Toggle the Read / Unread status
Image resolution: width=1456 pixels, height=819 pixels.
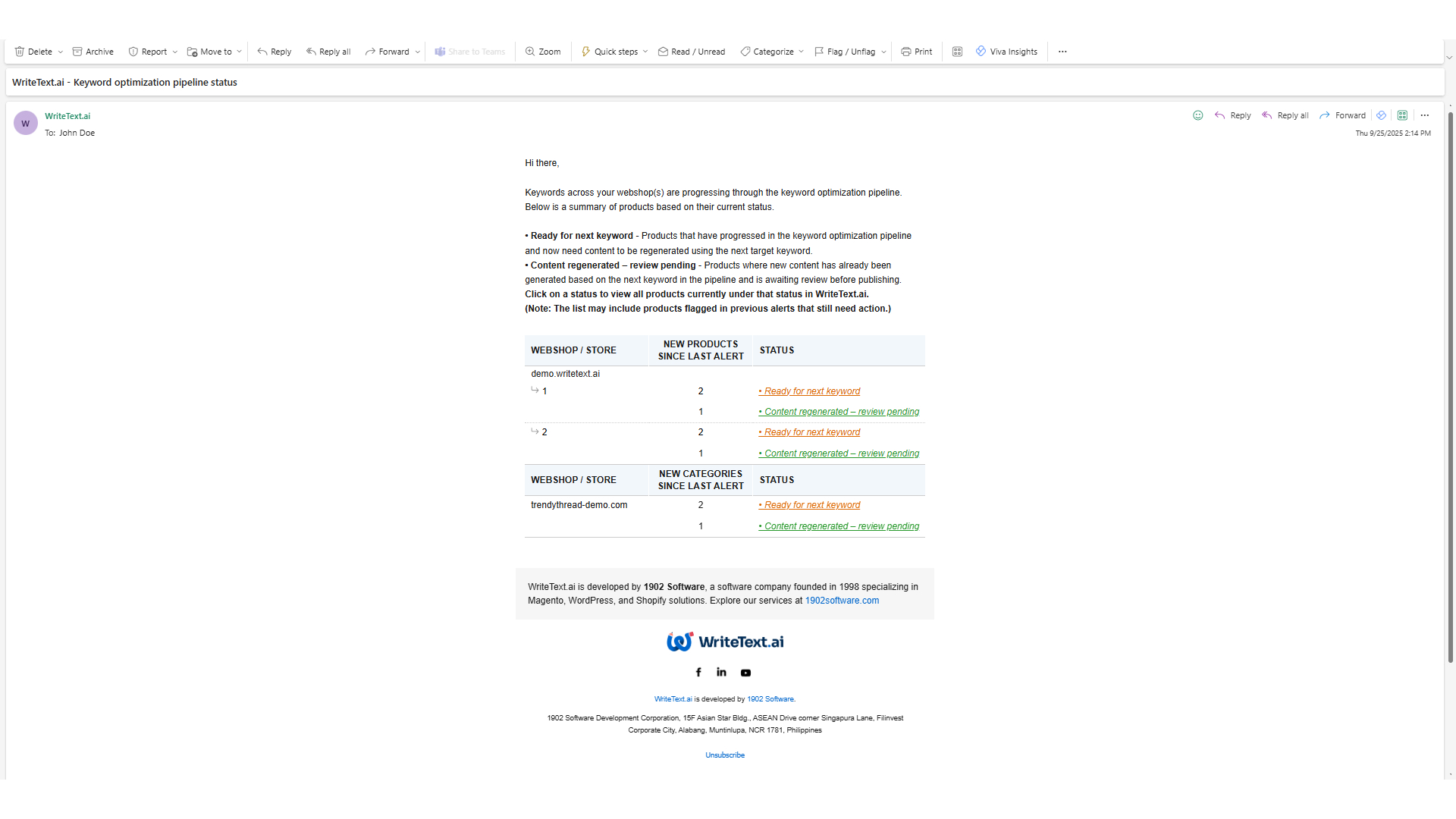tap(691, 51)
